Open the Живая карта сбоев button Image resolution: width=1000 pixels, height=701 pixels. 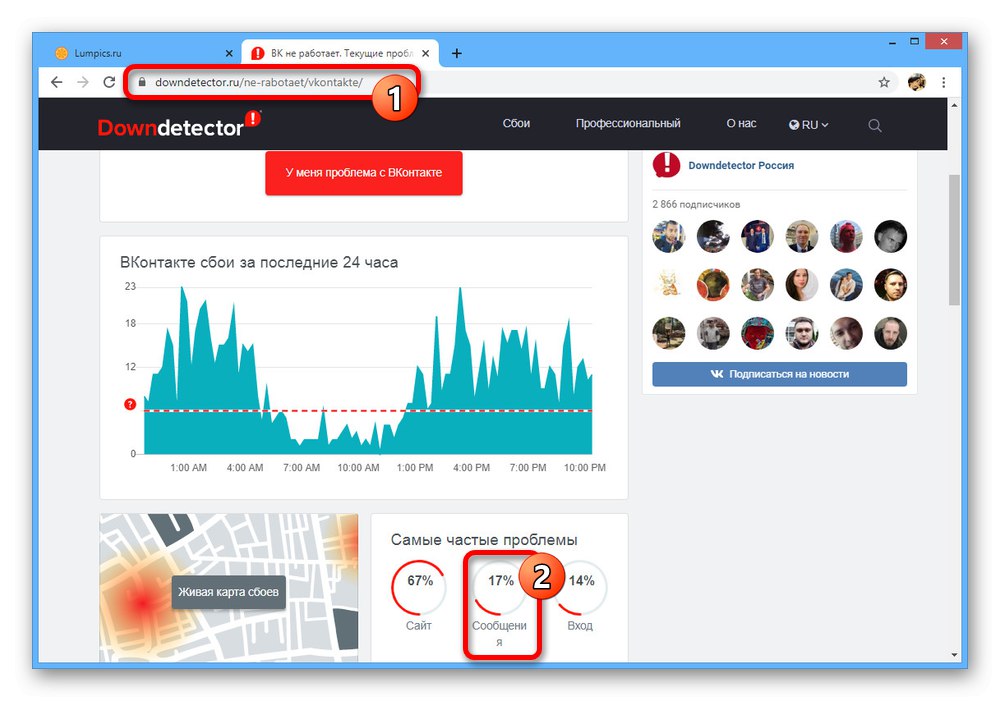[x=228, y=592]
